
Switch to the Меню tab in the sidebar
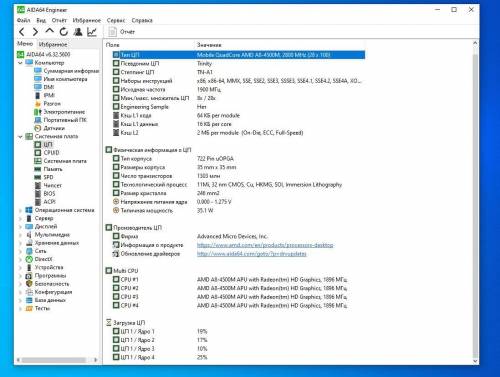point(25,44)
